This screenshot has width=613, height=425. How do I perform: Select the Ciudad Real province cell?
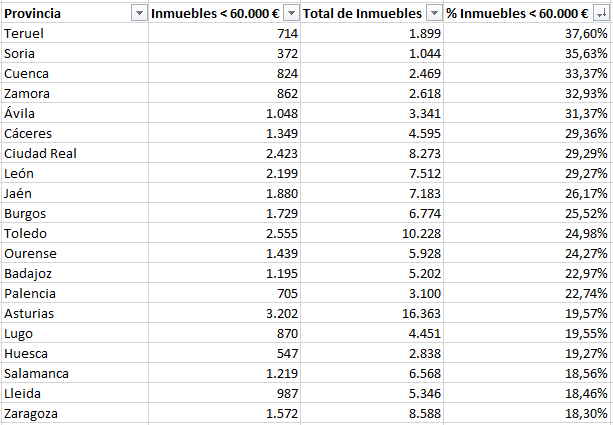coord(75,153)
